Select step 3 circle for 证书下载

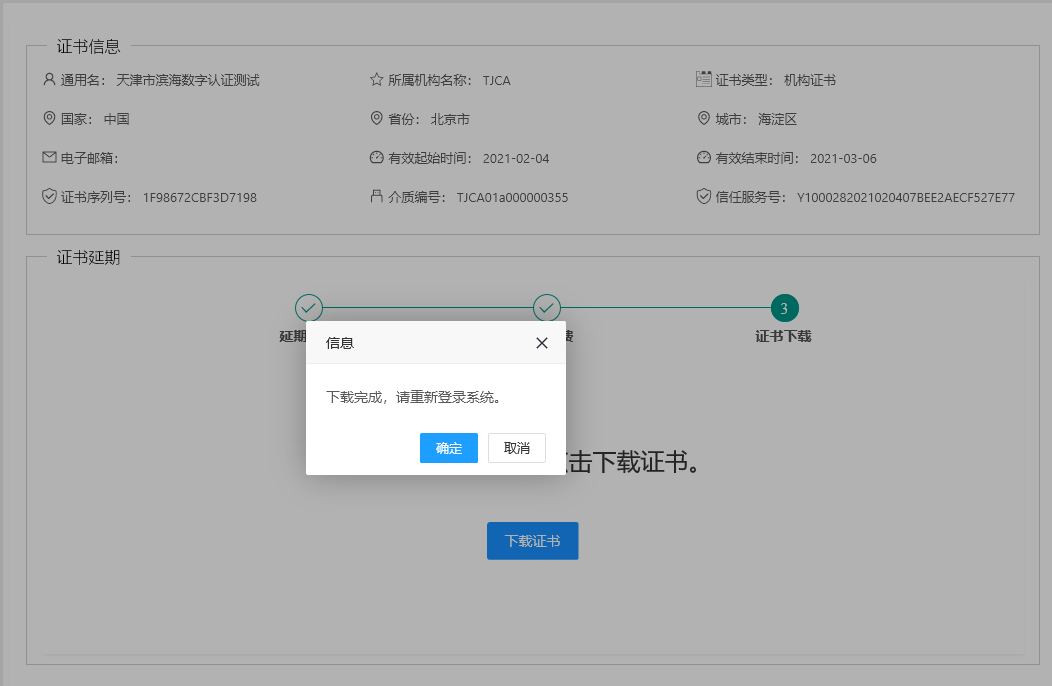(784, 308)
